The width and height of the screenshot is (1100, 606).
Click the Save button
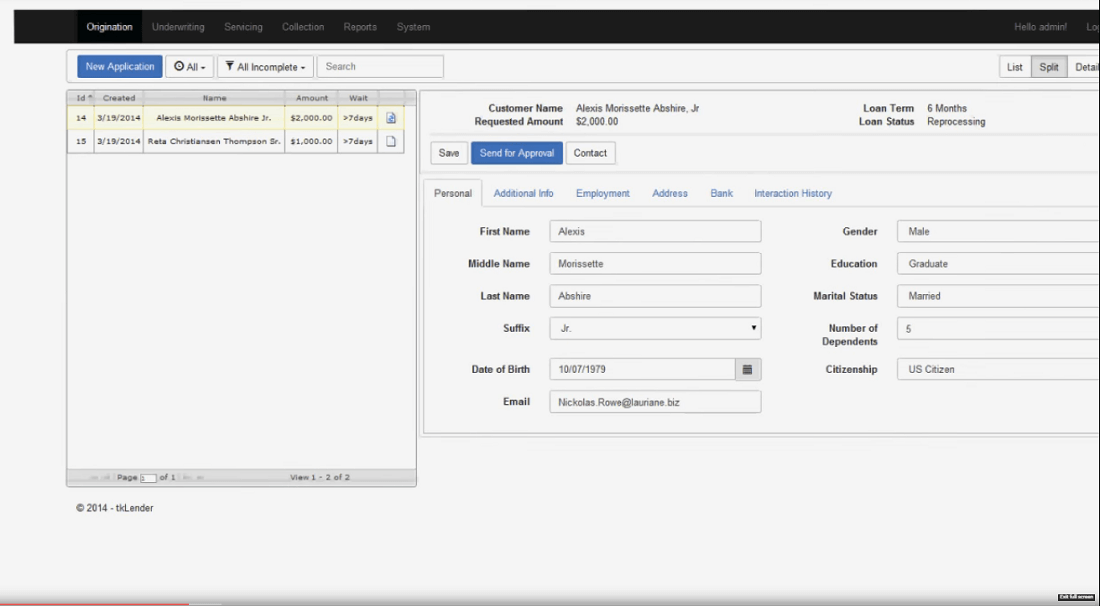(x=449, y=153)
